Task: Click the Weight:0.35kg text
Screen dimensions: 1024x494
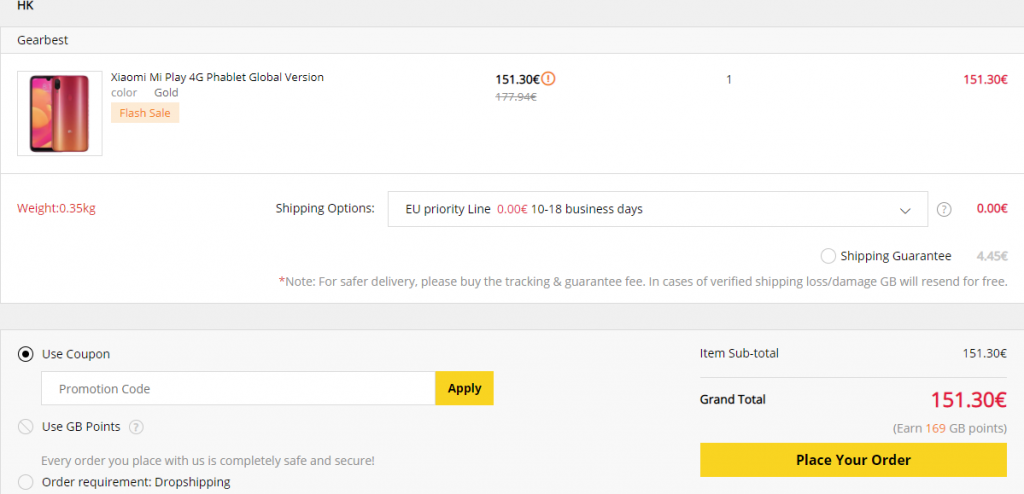Action: [57, 209]
